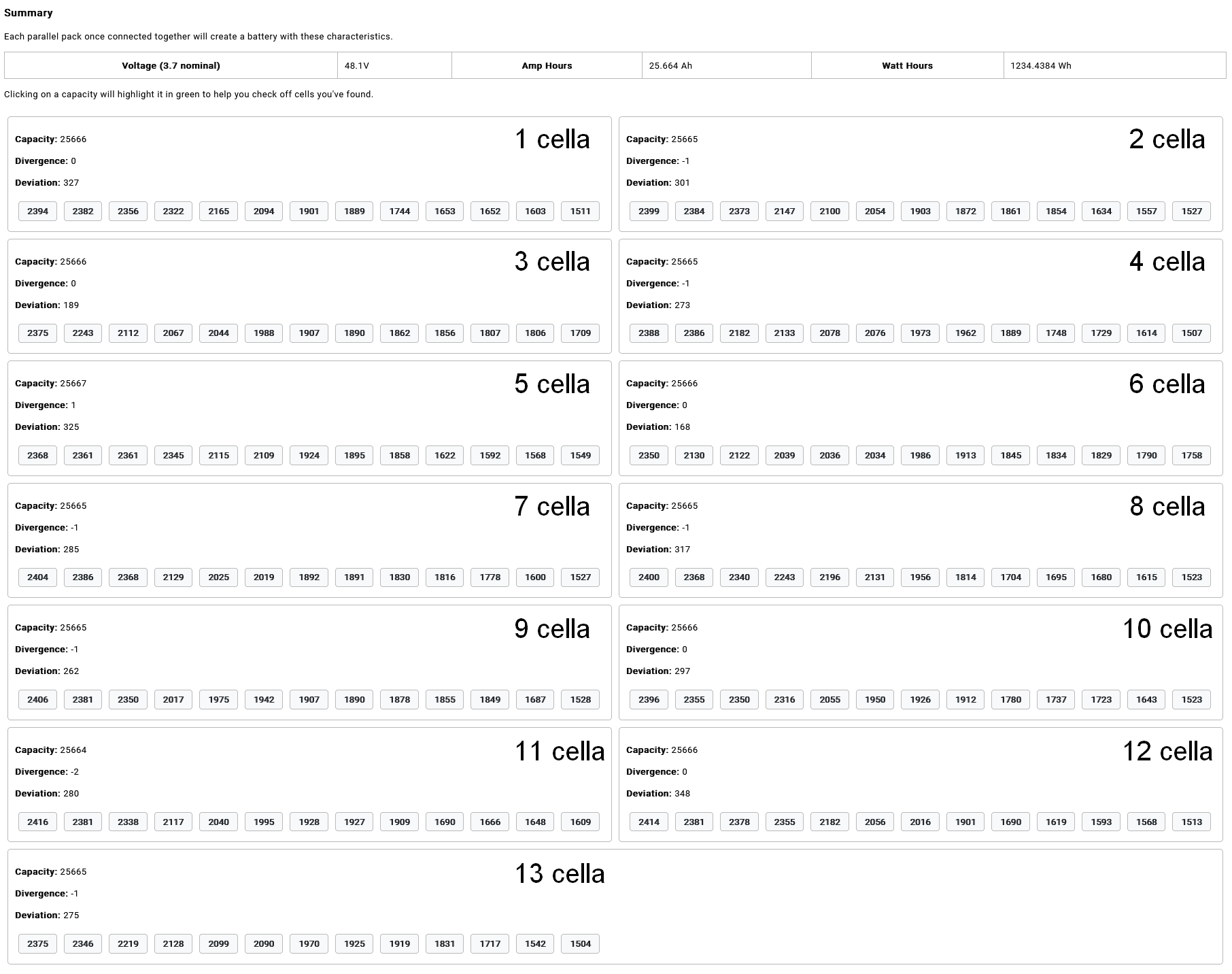Check off the 2388 cell

pos(649,333)
